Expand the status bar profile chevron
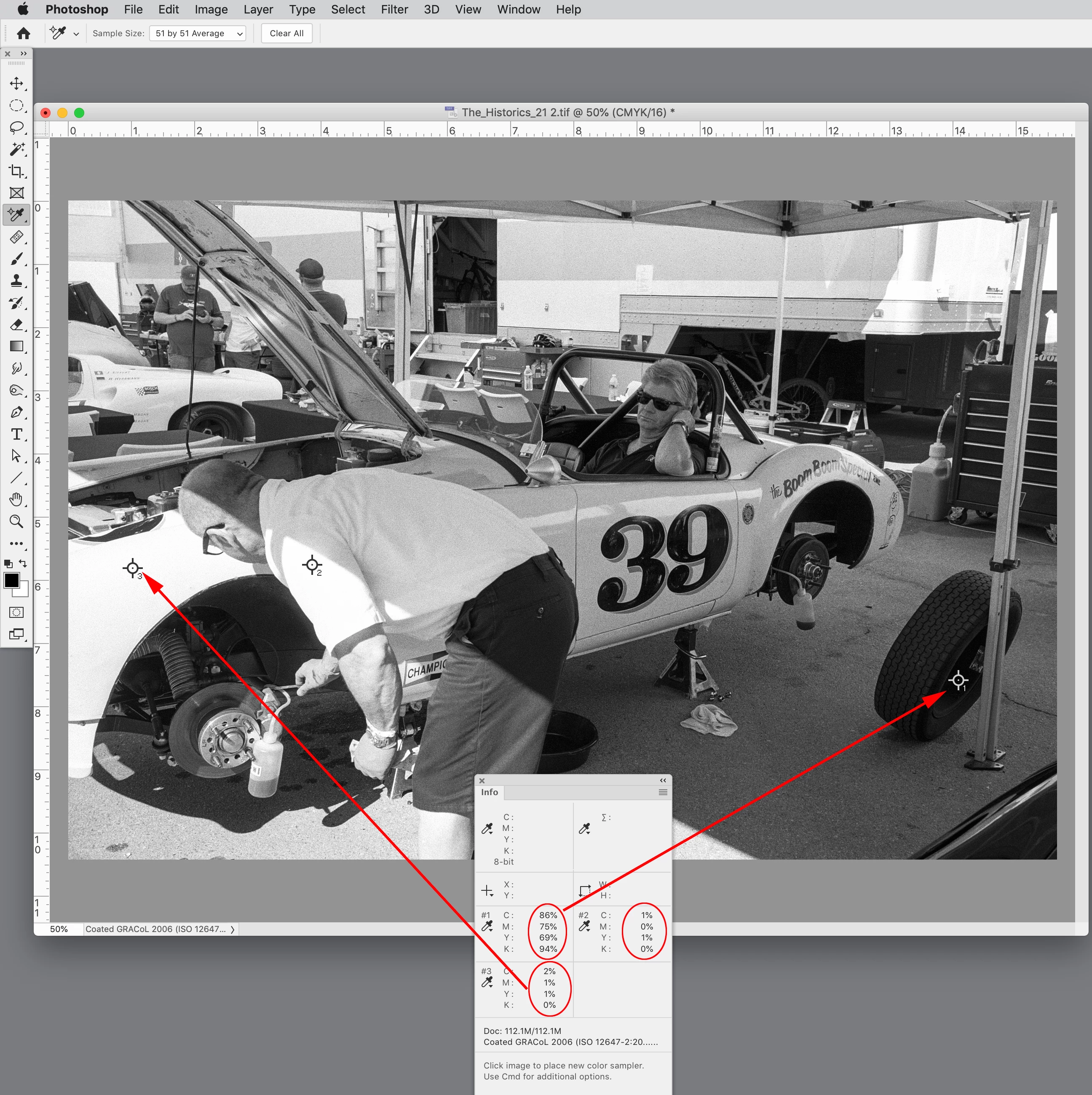Screen dimensions: 1092x1095 pos(233,929)
